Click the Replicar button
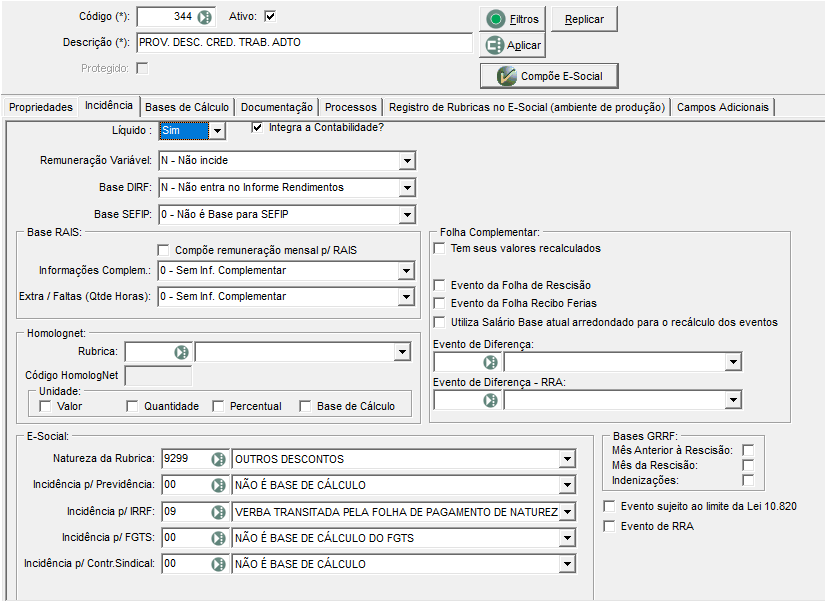Screen dimensions: 825x601 point(584,19)
